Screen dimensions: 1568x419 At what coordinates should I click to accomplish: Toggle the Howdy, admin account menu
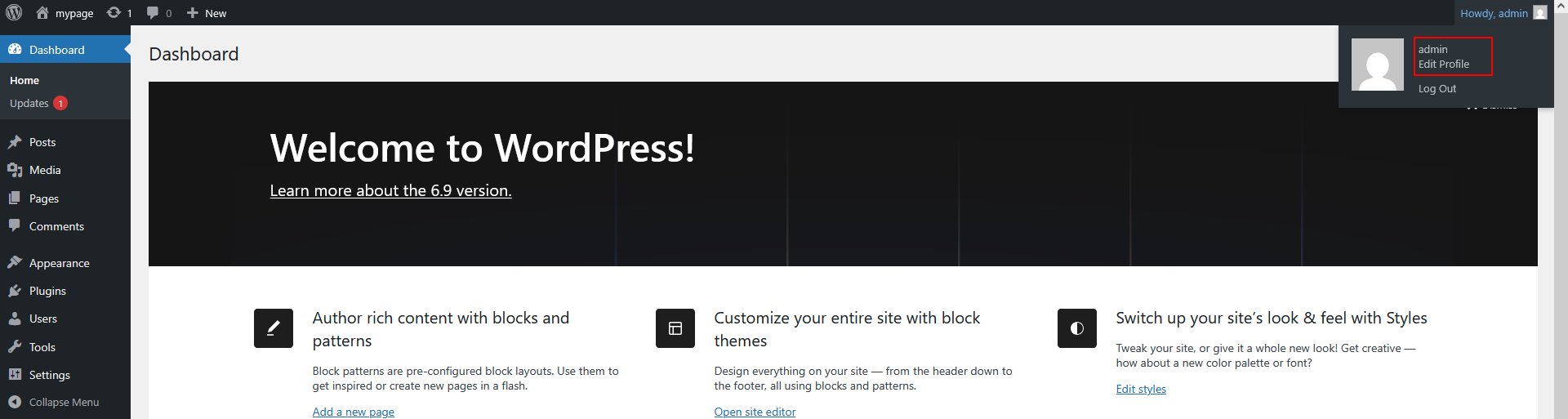pyautogui.click(x=1503, y=13)
